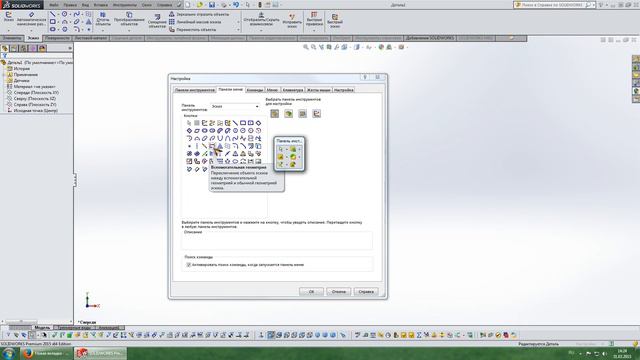
Task: Click the Исправить эскиз tool
Action: pyautogui.click(x=292, y=21)
